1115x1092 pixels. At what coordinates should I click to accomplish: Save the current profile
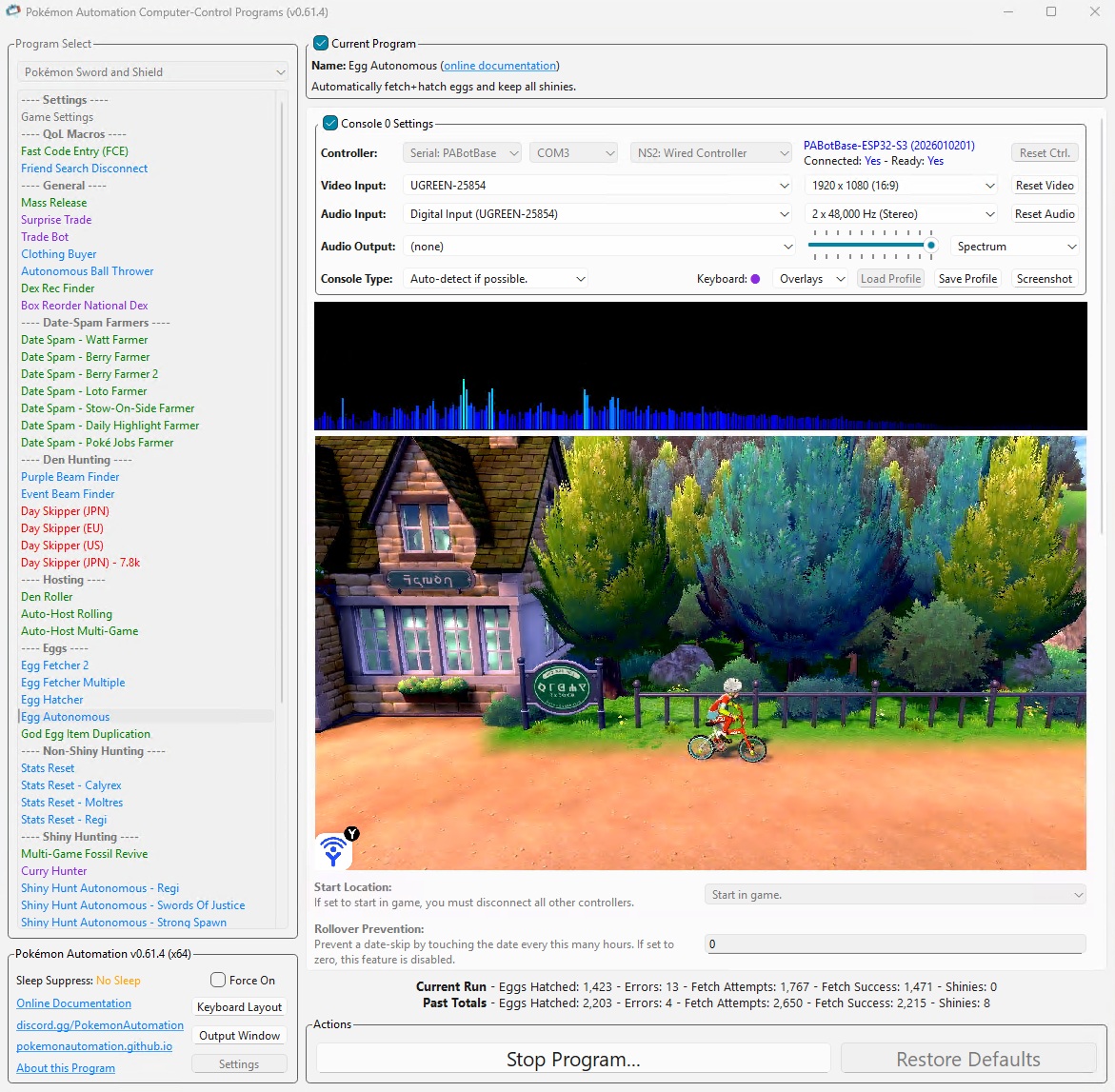click(x=967, y=278)
